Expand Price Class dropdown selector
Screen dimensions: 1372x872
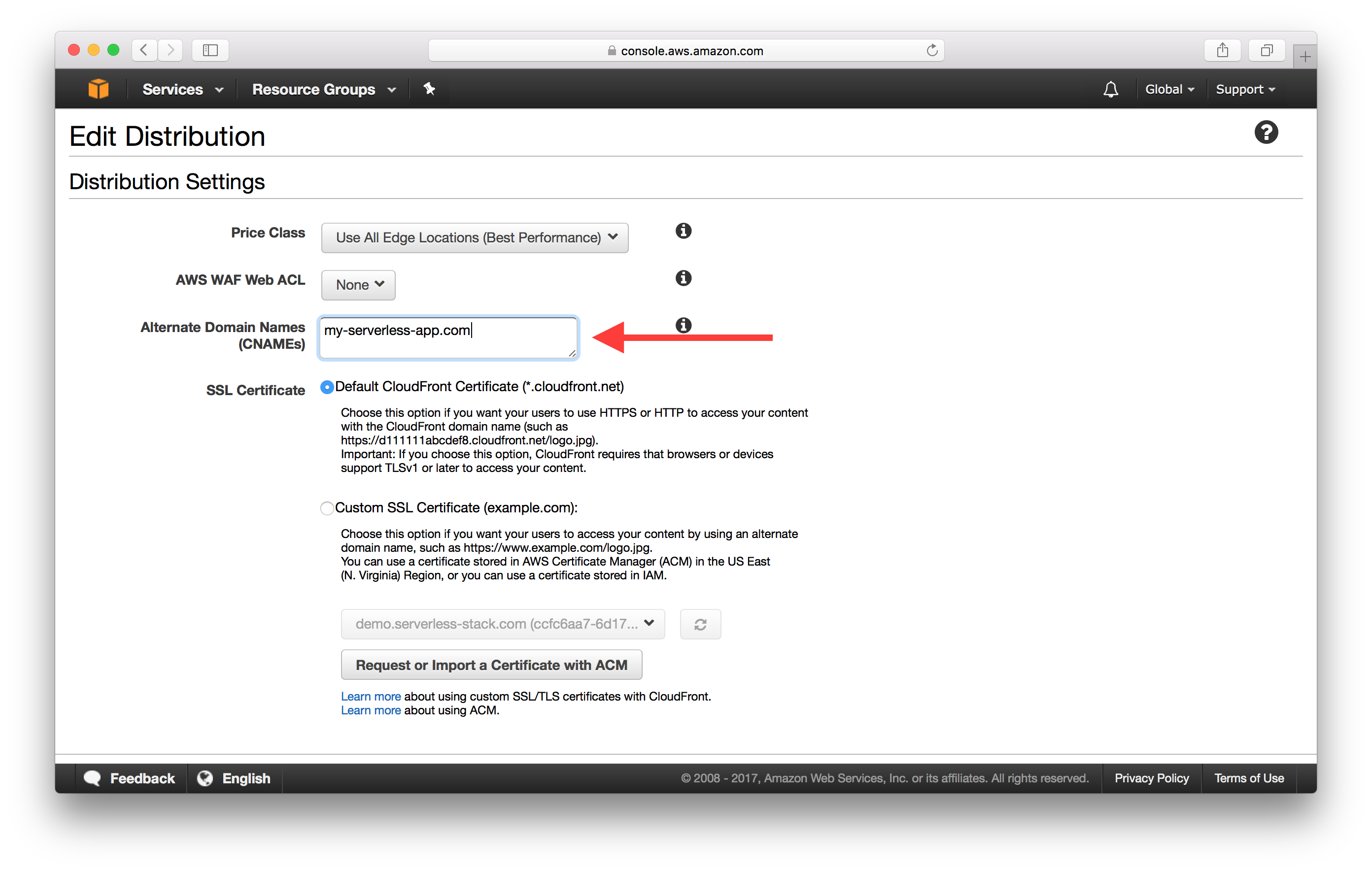pos(475,238)
